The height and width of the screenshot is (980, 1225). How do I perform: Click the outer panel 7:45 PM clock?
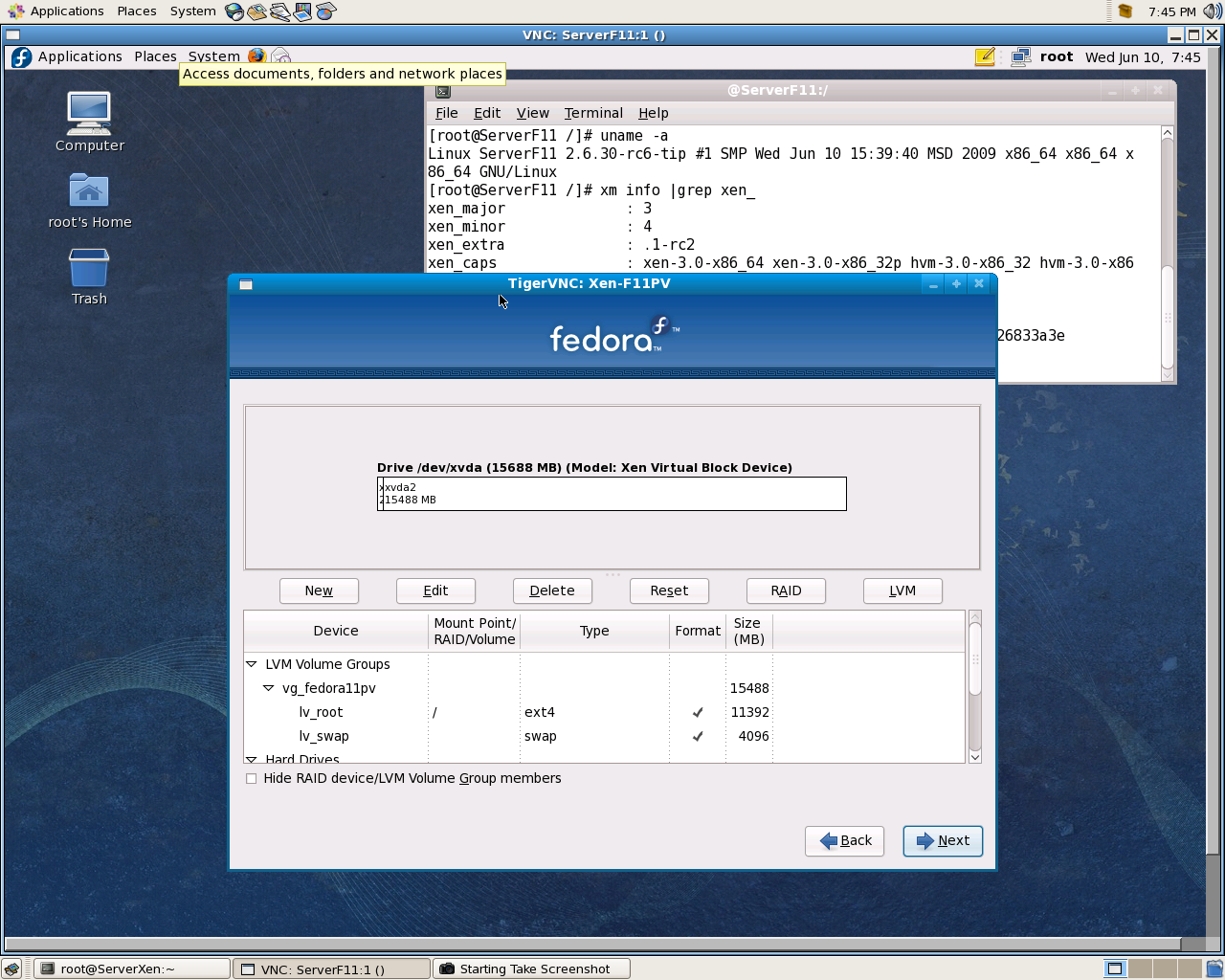[1171, 11]
